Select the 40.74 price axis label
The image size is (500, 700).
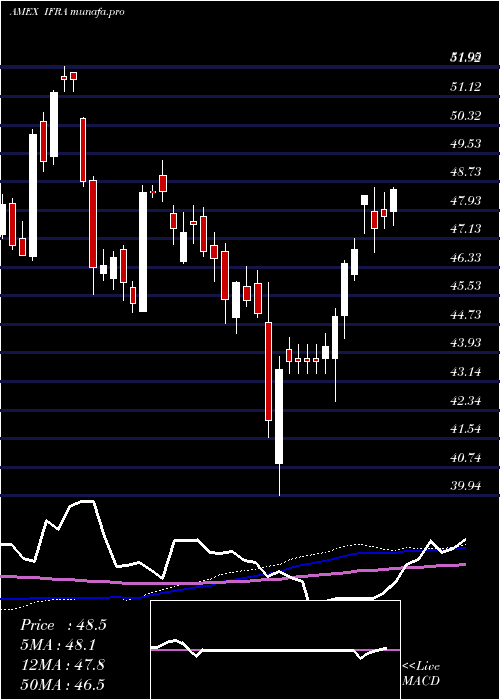[x=466, y=458]
